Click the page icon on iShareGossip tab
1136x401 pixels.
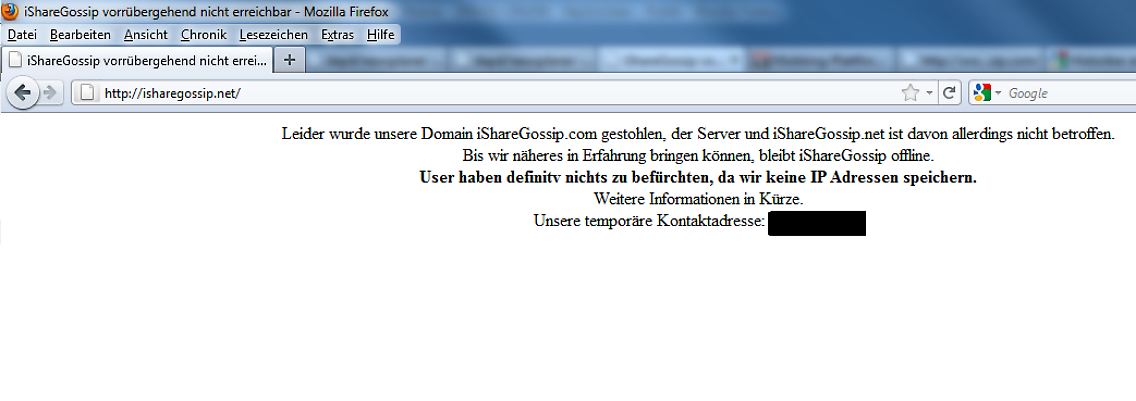click(x=15, y=61)
